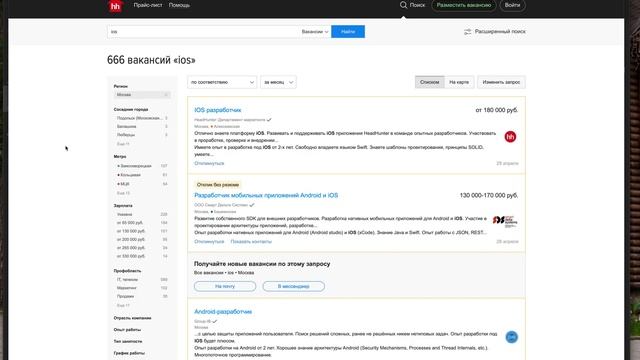Click the magnifier search icon in header
640x360 pixels.
pos(403,5)
